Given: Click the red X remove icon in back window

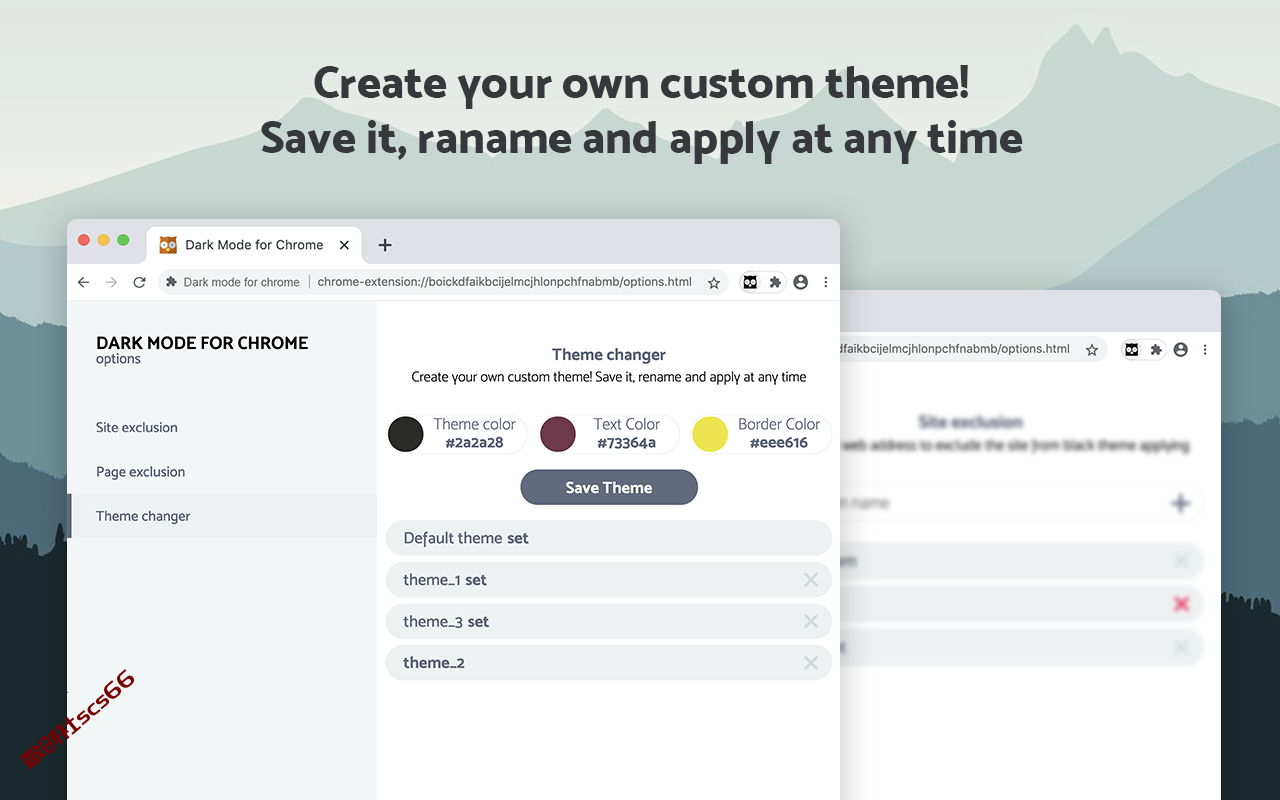Looking at the screenshot, I should (x=1182, y=604).
